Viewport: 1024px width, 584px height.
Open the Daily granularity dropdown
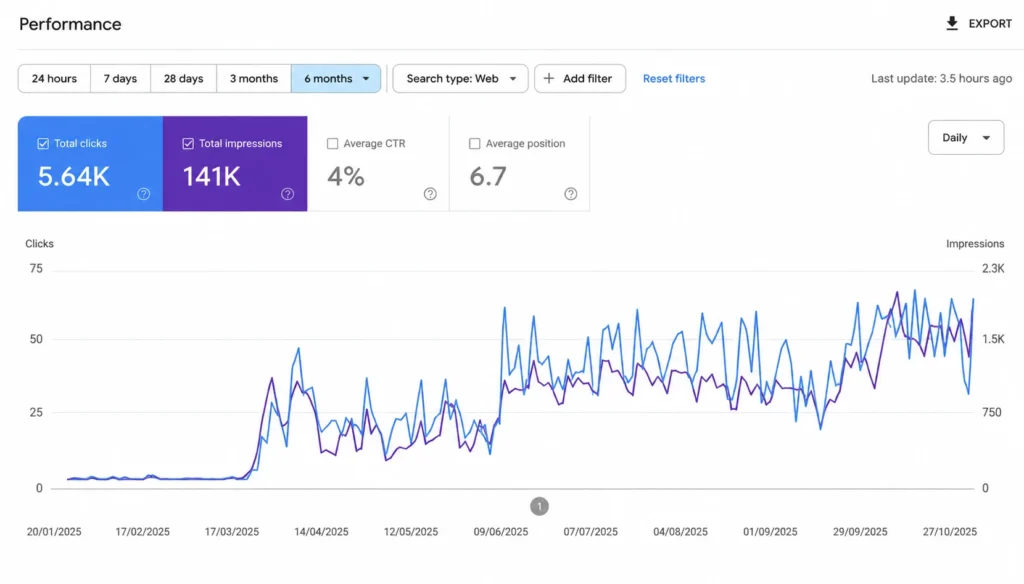pyautogui.click(x=966, y=138)
